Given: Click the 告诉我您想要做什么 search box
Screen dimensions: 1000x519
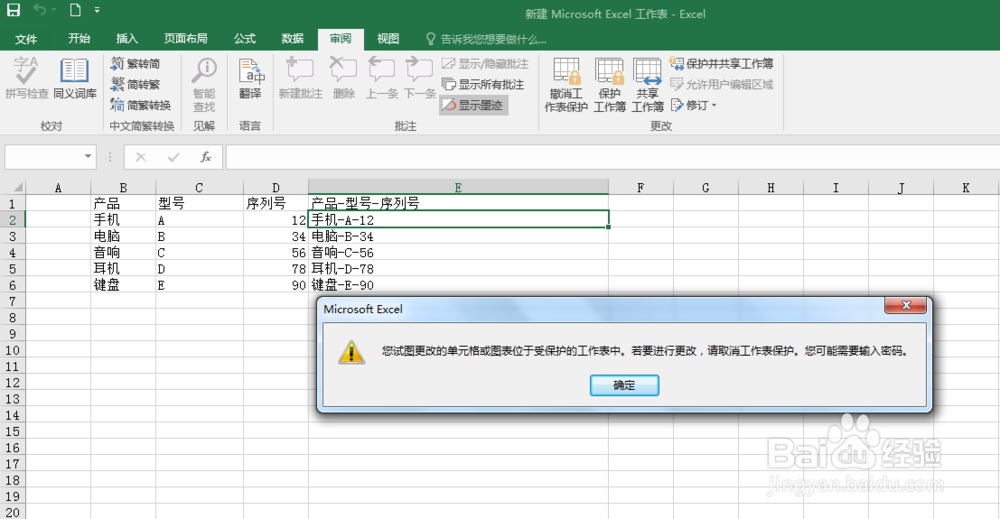Looking at the screenshot, I should click(487, 40).
